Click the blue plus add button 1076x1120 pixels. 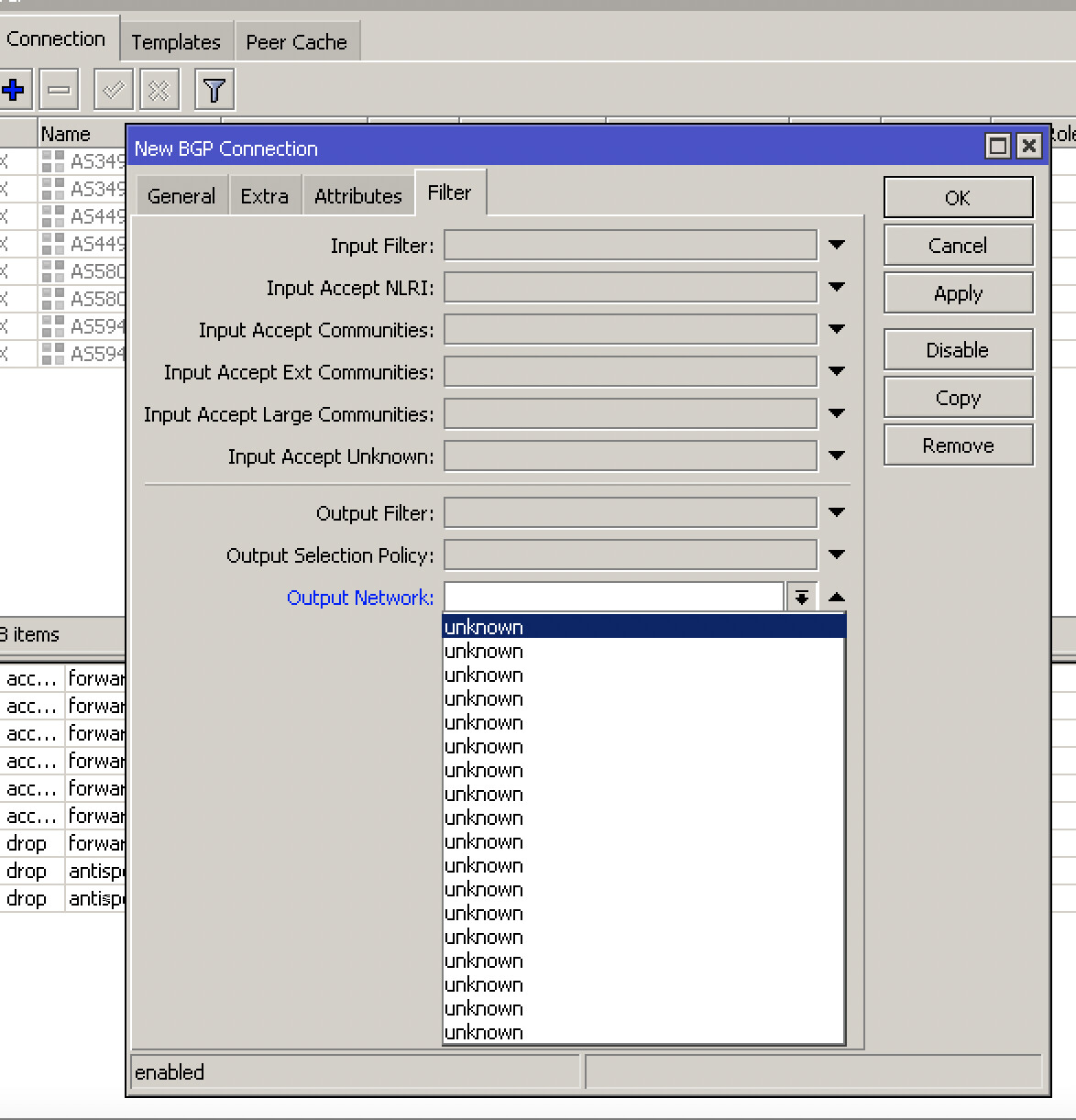click(x=15, y=90)
